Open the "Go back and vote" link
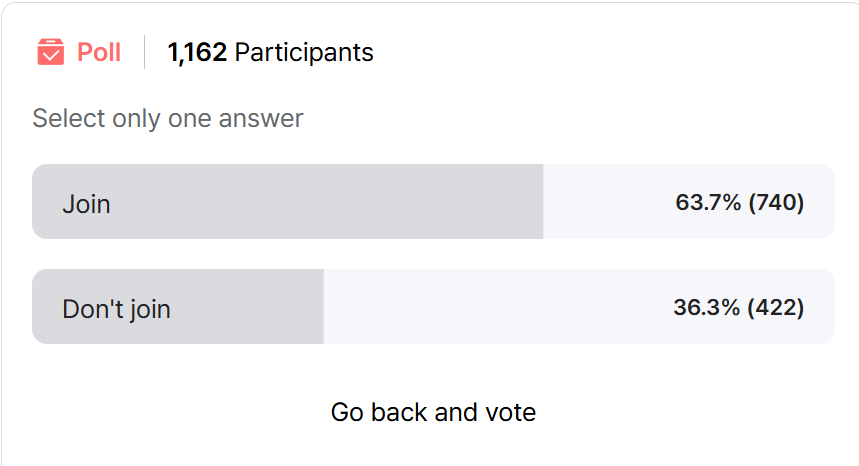859x466 pixels. point(433,412)
